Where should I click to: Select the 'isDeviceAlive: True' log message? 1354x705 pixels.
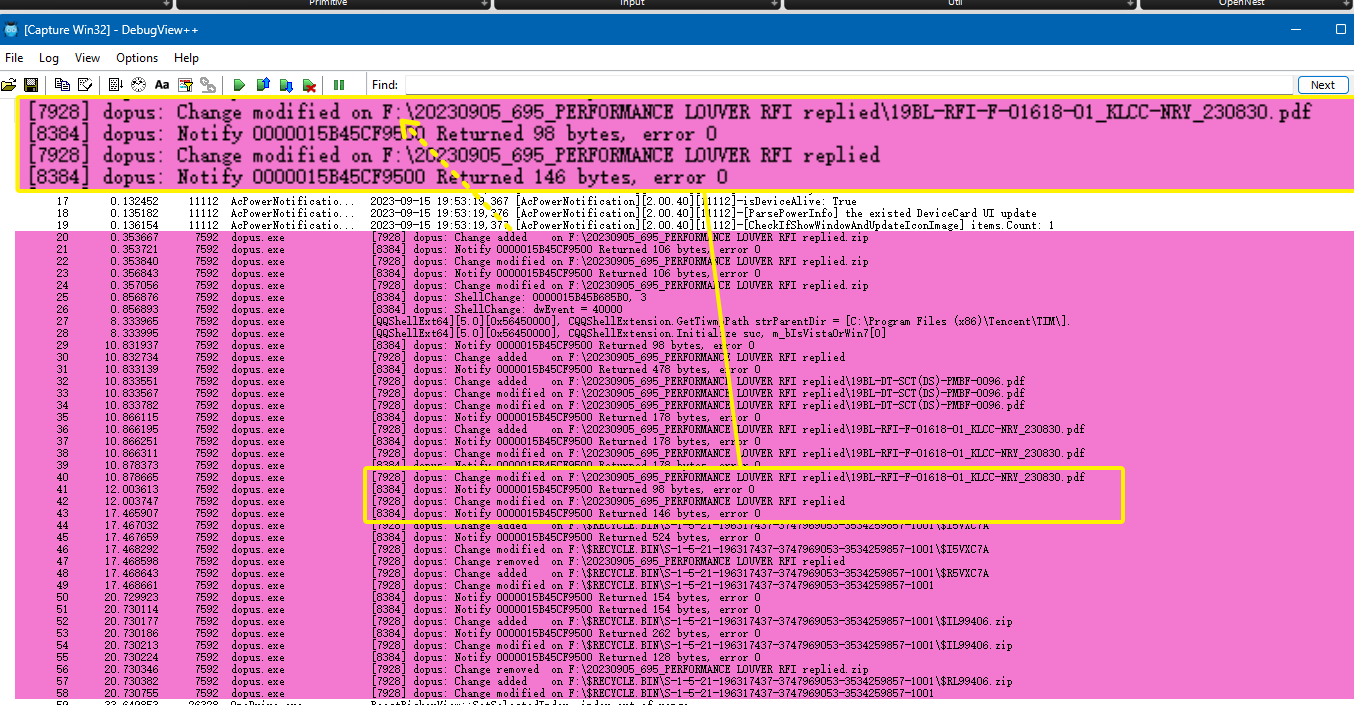[613, 201]
